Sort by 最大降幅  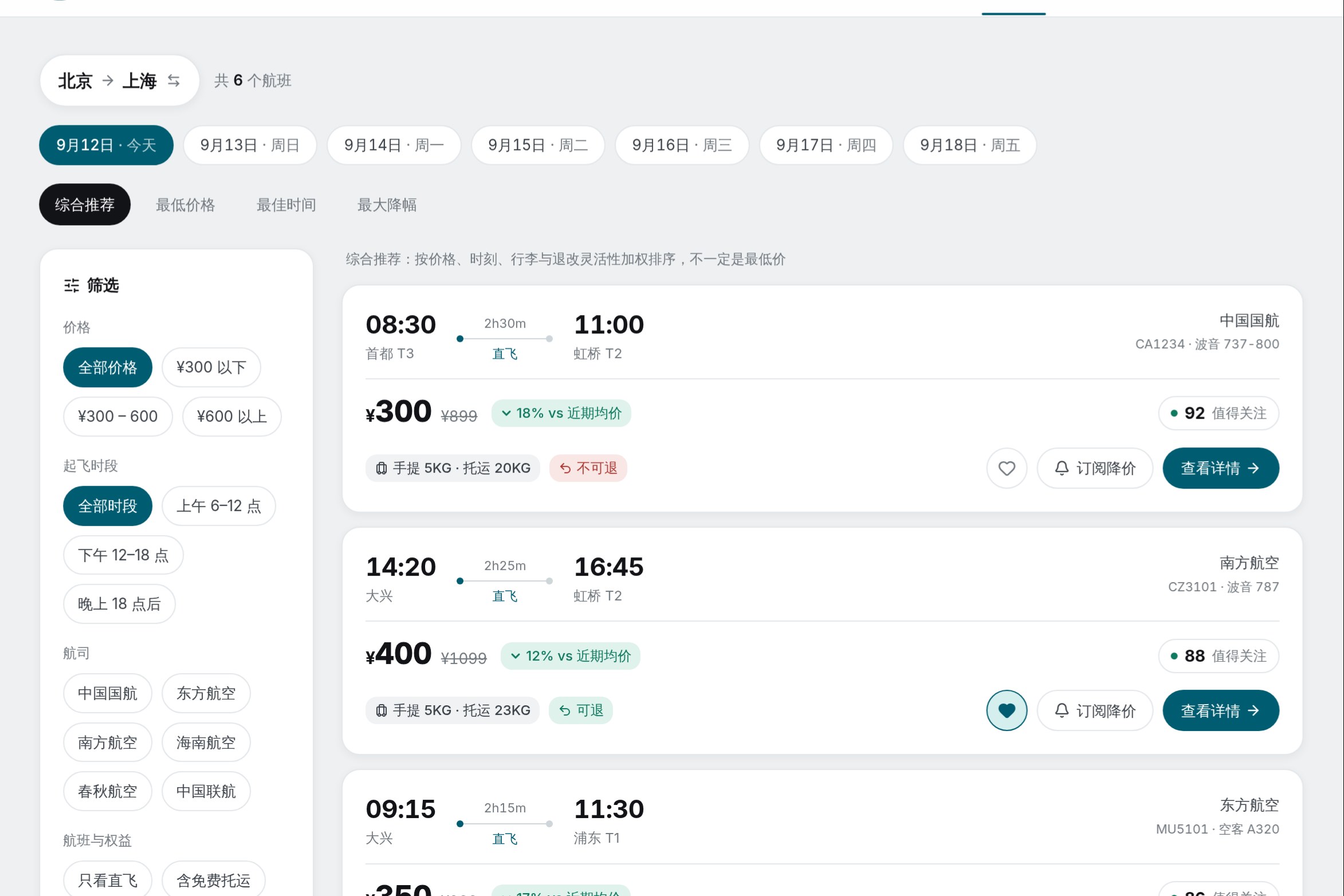387,205
